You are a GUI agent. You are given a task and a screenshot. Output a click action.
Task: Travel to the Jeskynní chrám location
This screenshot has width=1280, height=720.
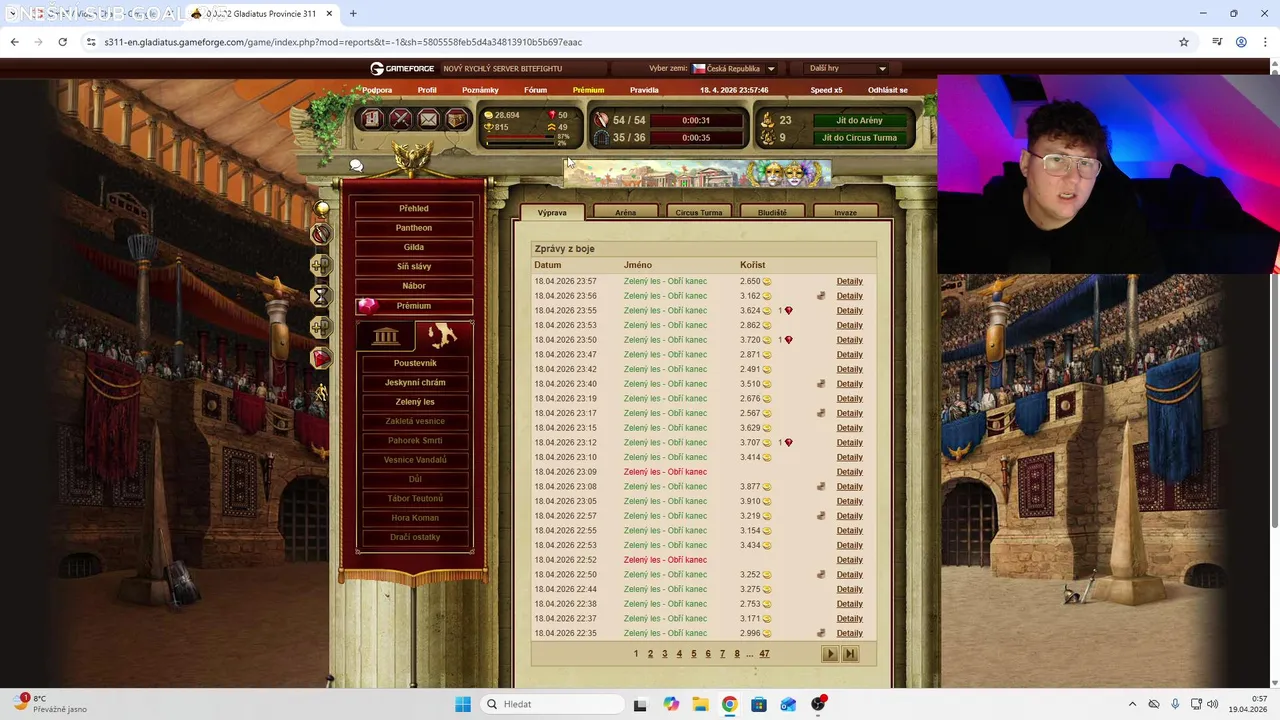pyautogui.click(x=415, y=382)
